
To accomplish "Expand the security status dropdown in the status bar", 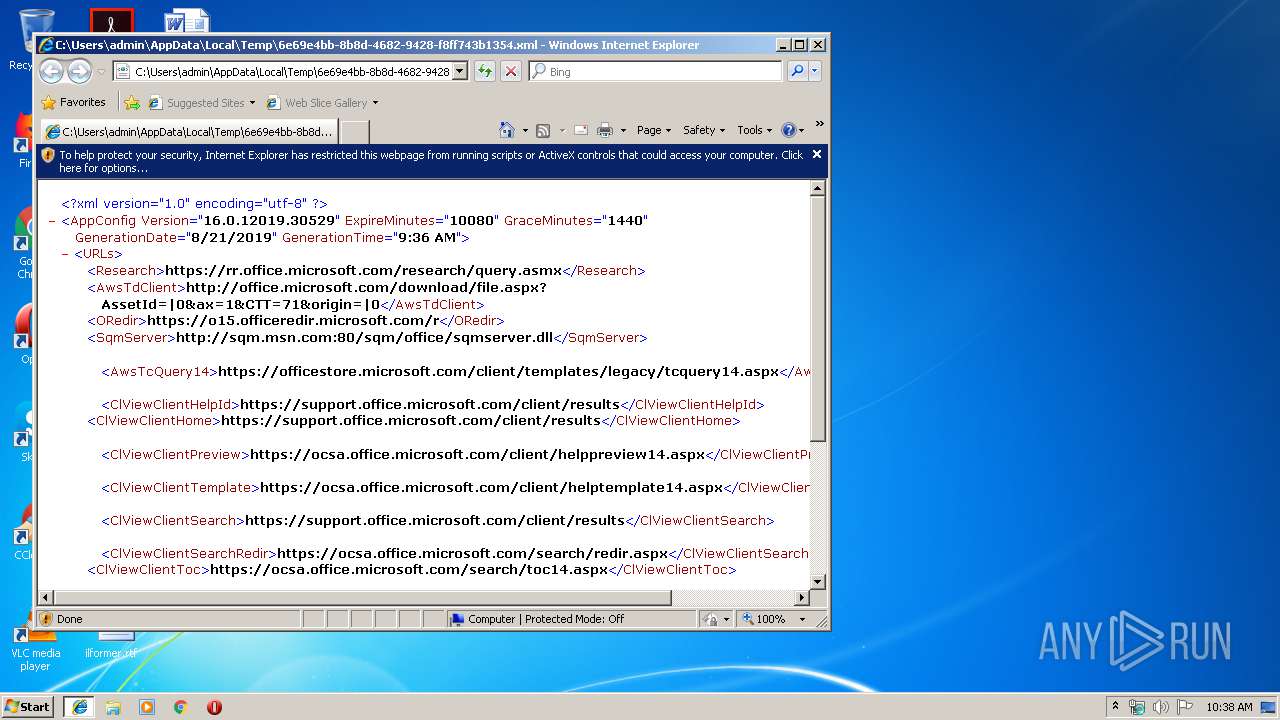I will pyautogui.click(x=727, y=619).
